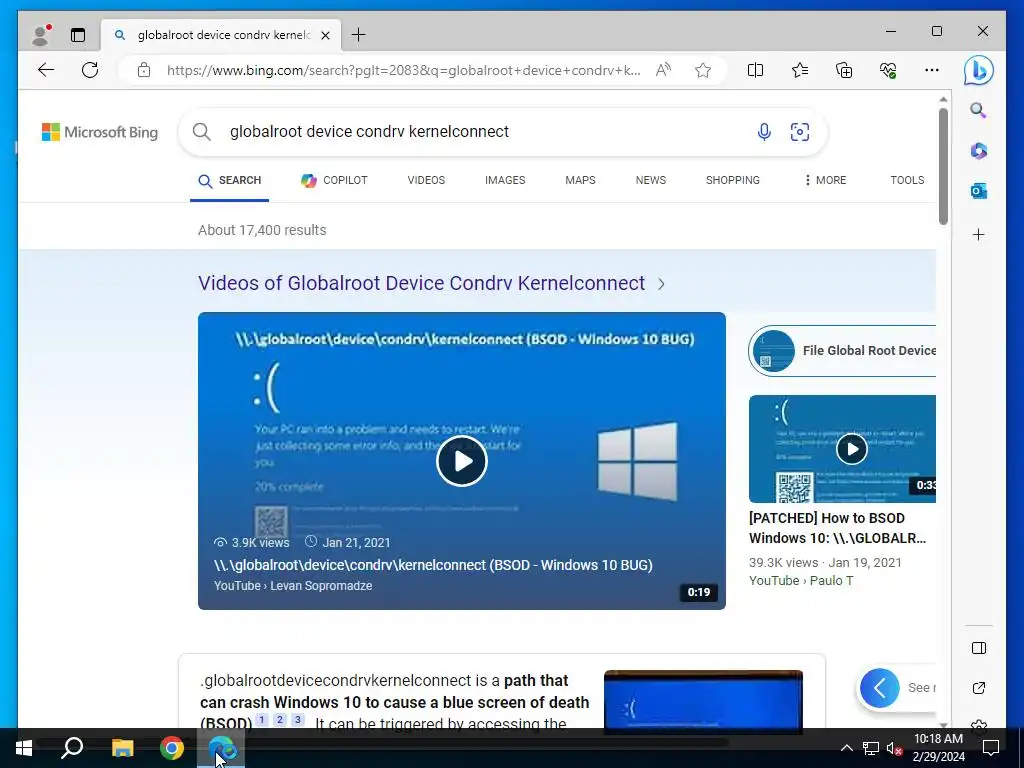Open [PATCHED] How to BSOD Windows 10 link
Image resolution: width=1024 pixels, height=768 pixels.
[x=837, y=528]
